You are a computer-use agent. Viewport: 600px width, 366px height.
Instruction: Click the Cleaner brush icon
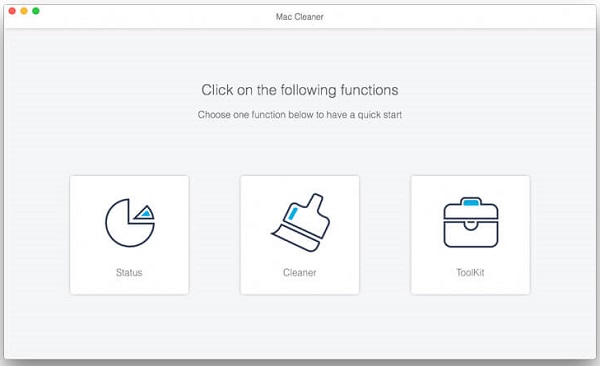pos(301,222)
